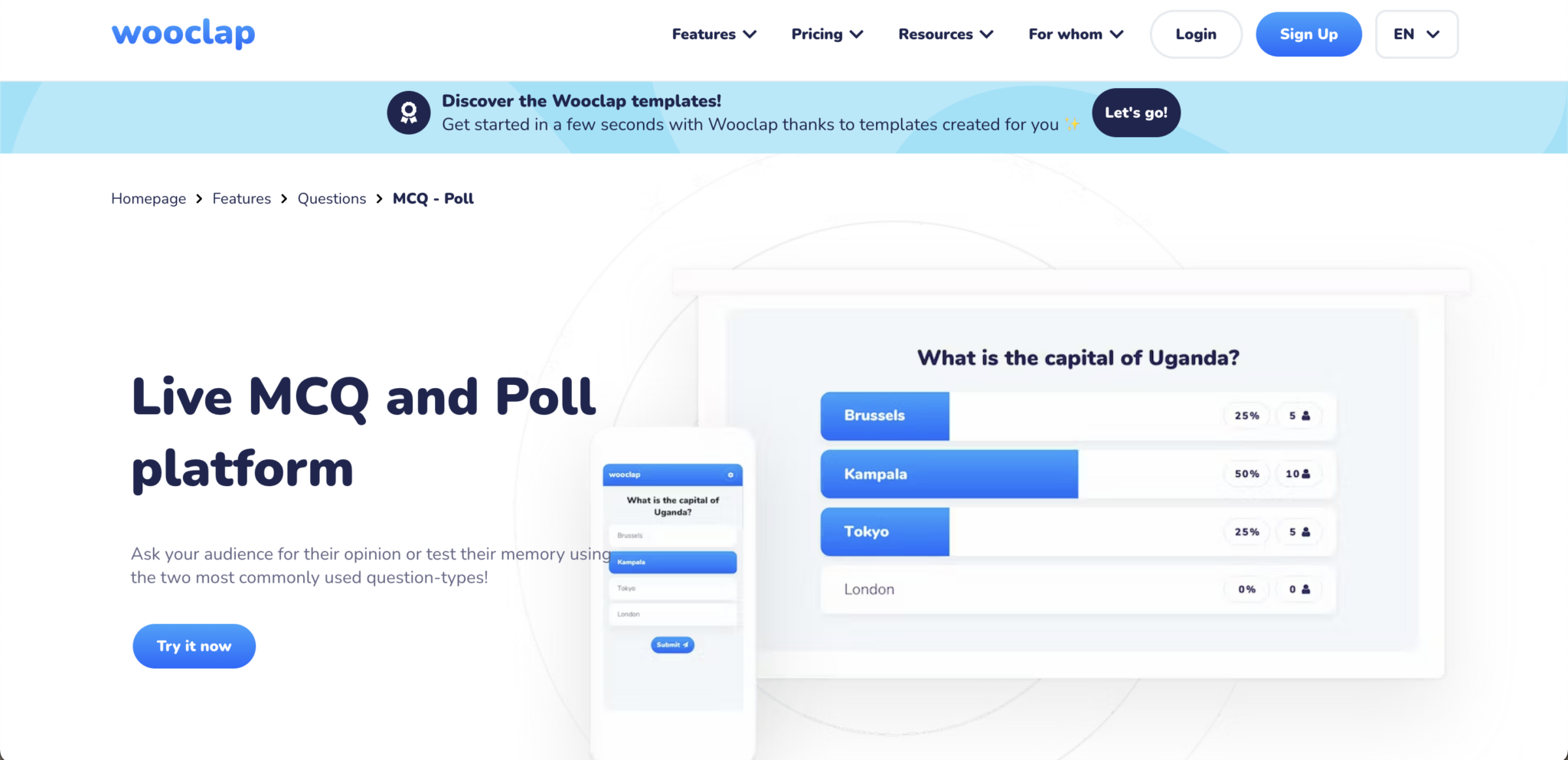This screenshot has height=760, width=1568.
Task: Navigate to the Questions breadcrumb link
Action: [x=332, y=198]
